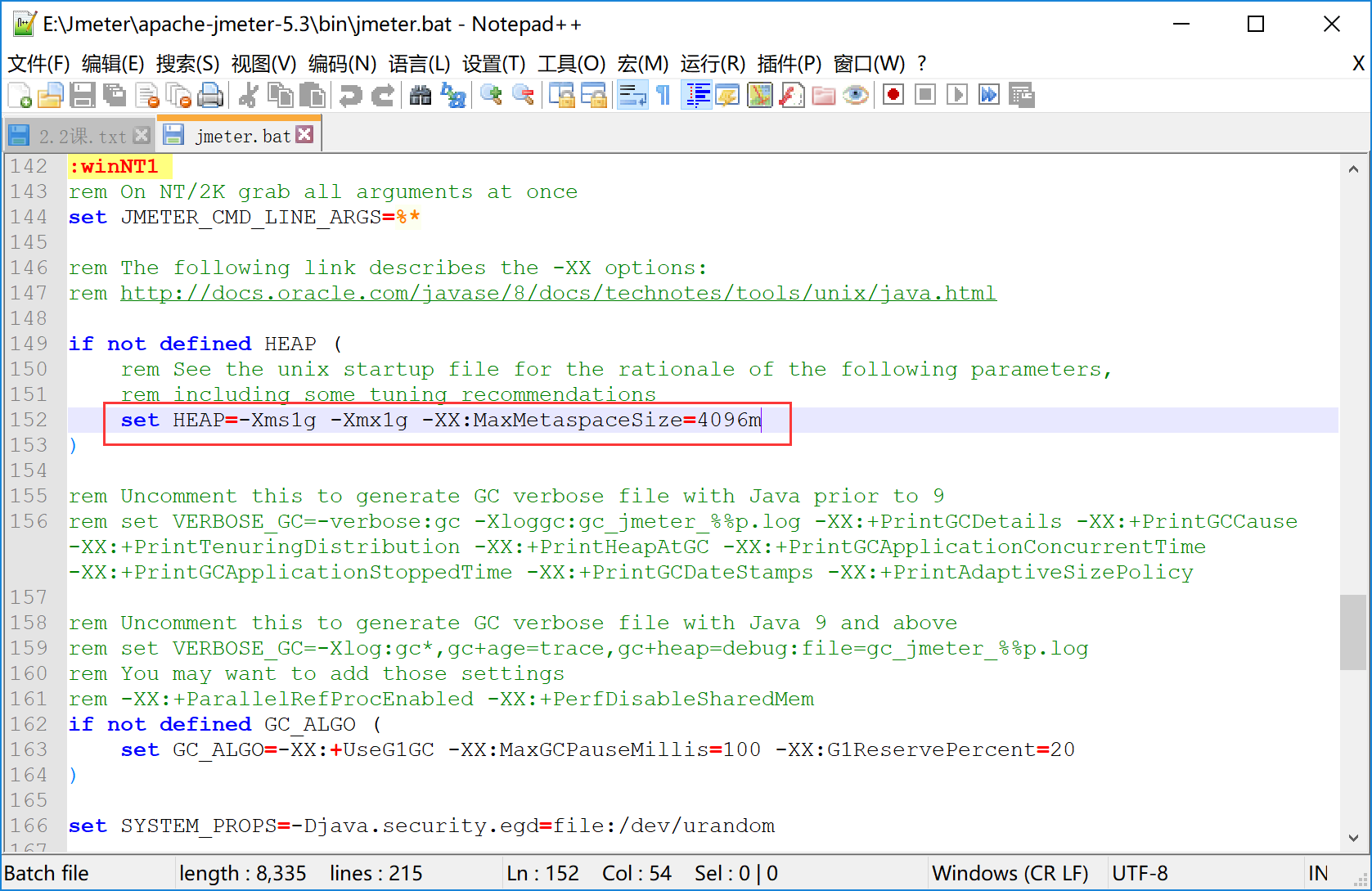Open the 设置(T) menu
This screenshot has width=1372, height=891.
[x=493, y=64]
